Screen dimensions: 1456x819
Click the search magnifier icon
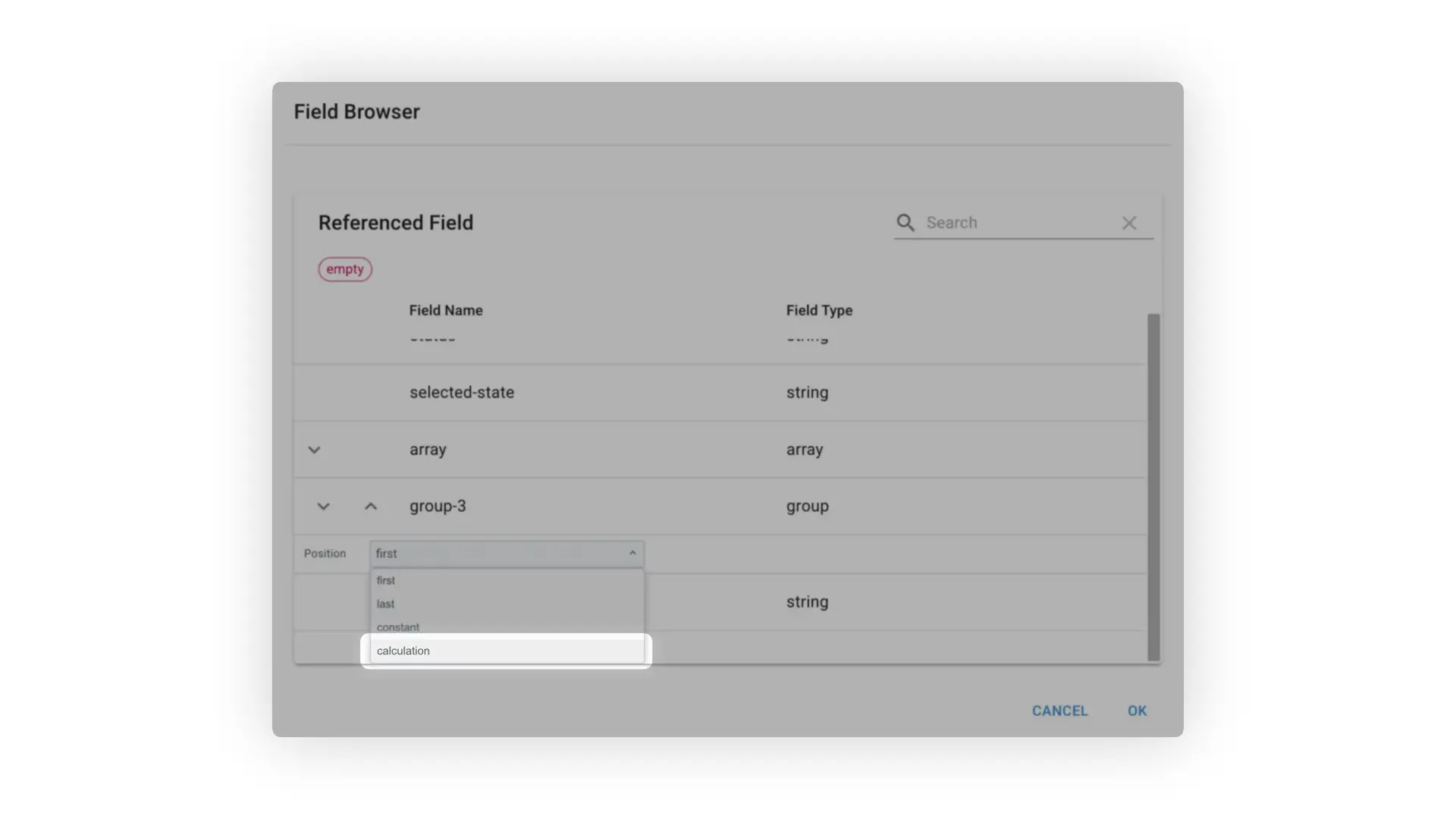905,222
